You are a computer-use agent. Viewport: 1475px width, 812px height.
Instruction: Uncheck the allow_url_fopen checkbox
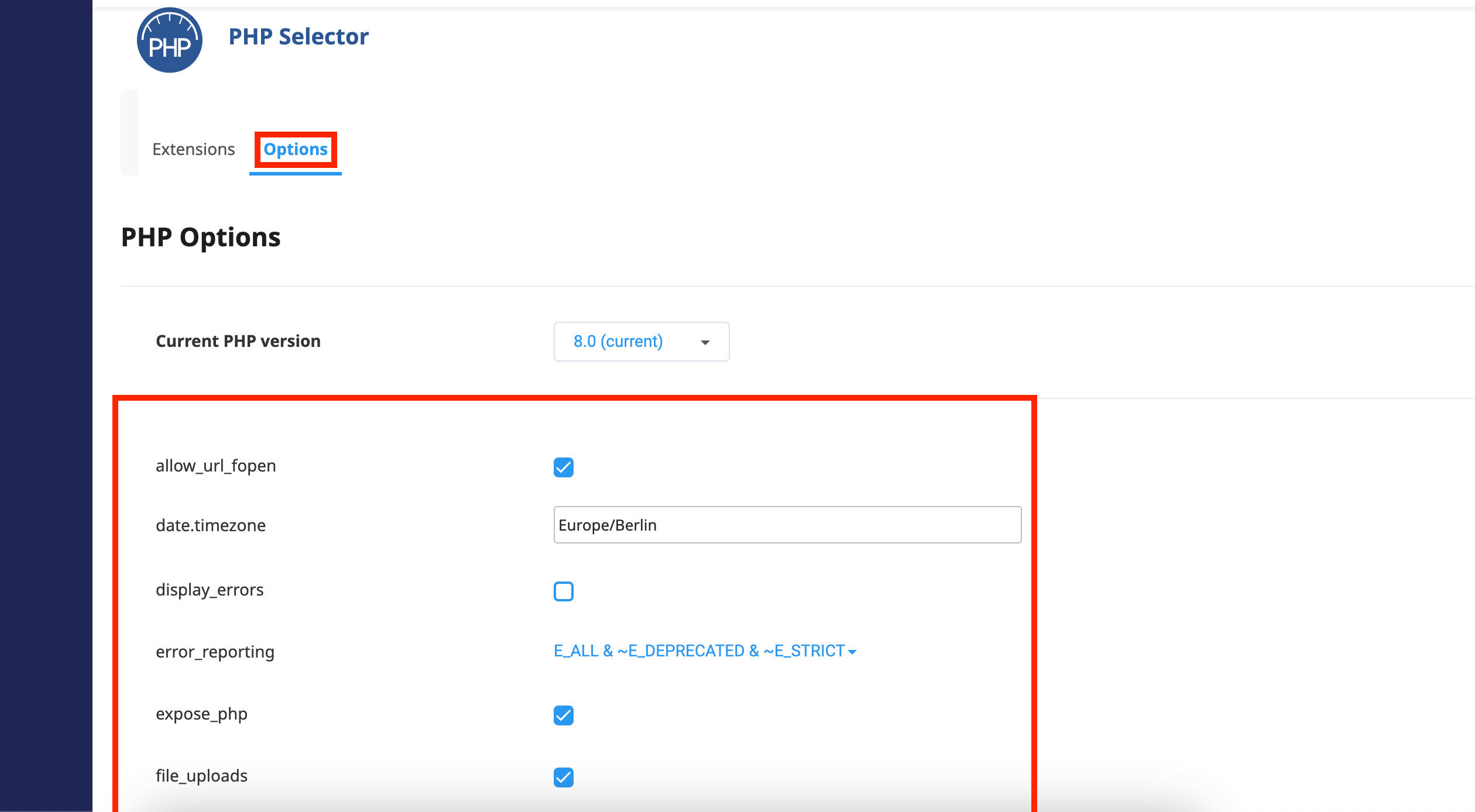pos(564,467)
